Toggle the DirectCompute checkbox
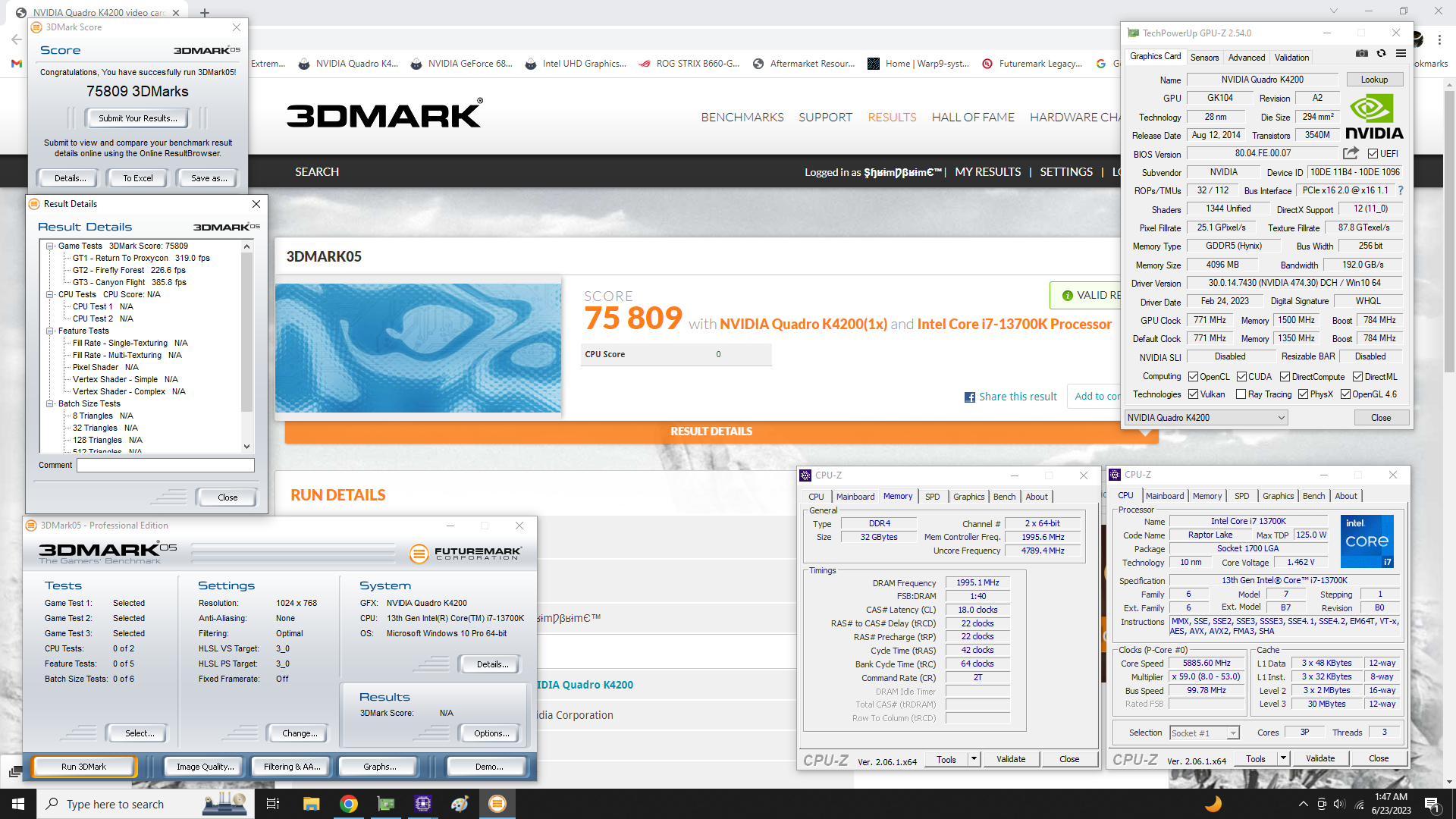 (1285, 377)
